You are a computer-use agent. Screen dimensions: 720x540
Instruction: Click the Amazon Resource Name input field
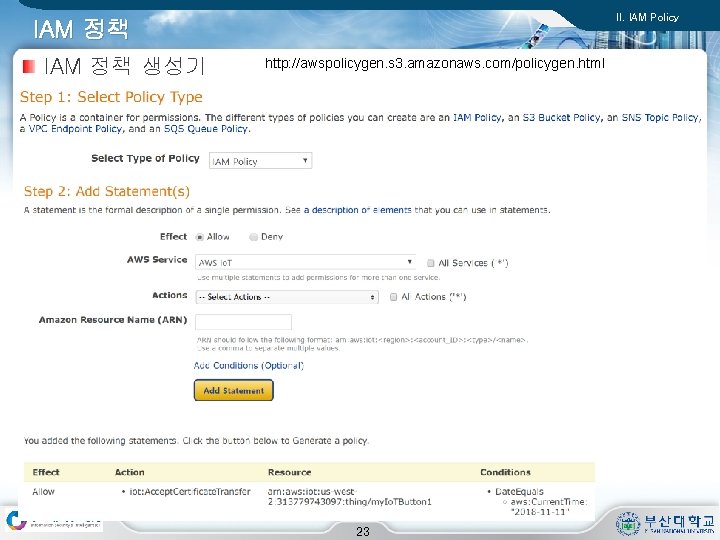pos(243,322)
